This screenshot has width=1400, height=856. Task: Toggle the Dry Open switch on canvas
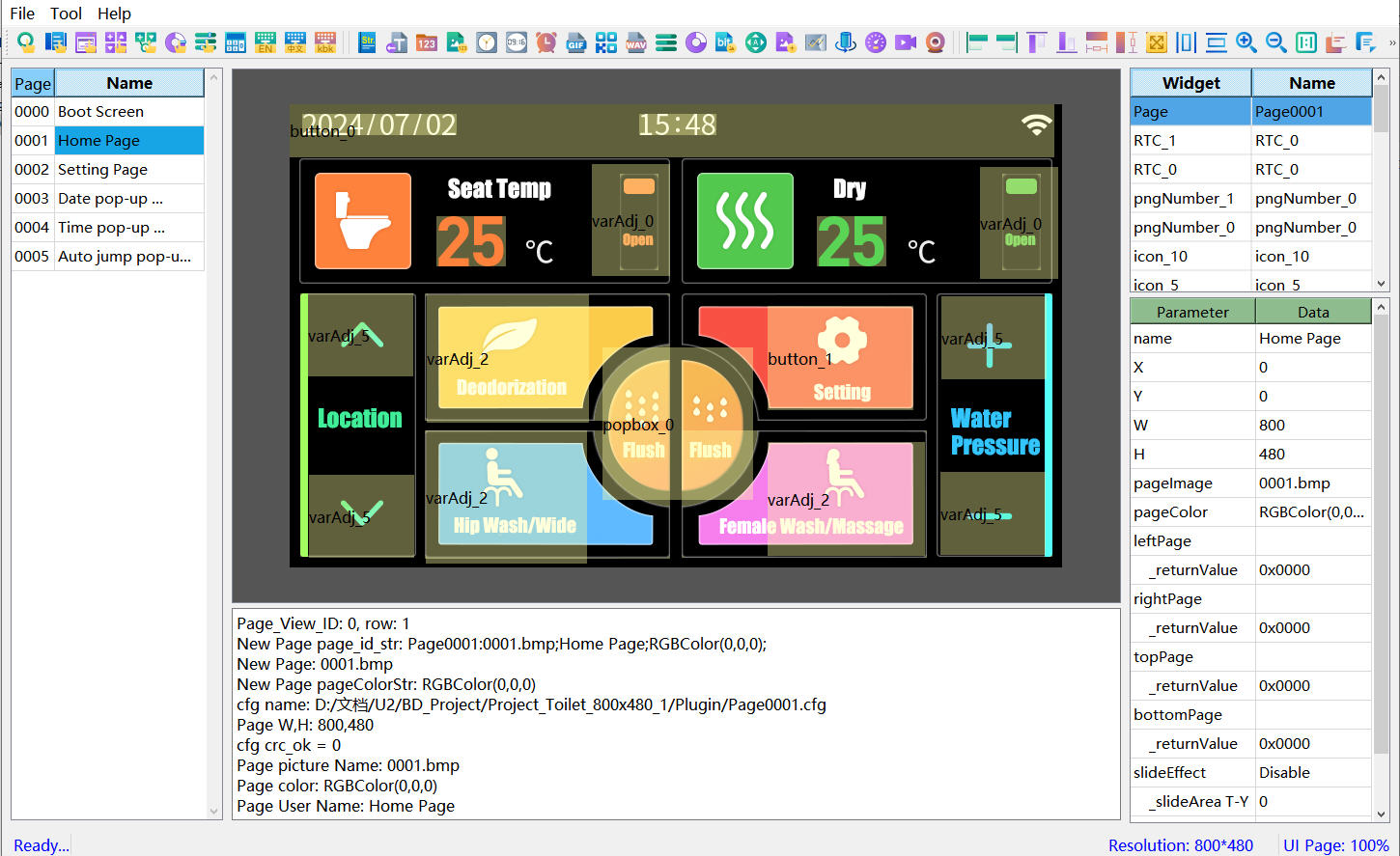[x=1021, y=222]
